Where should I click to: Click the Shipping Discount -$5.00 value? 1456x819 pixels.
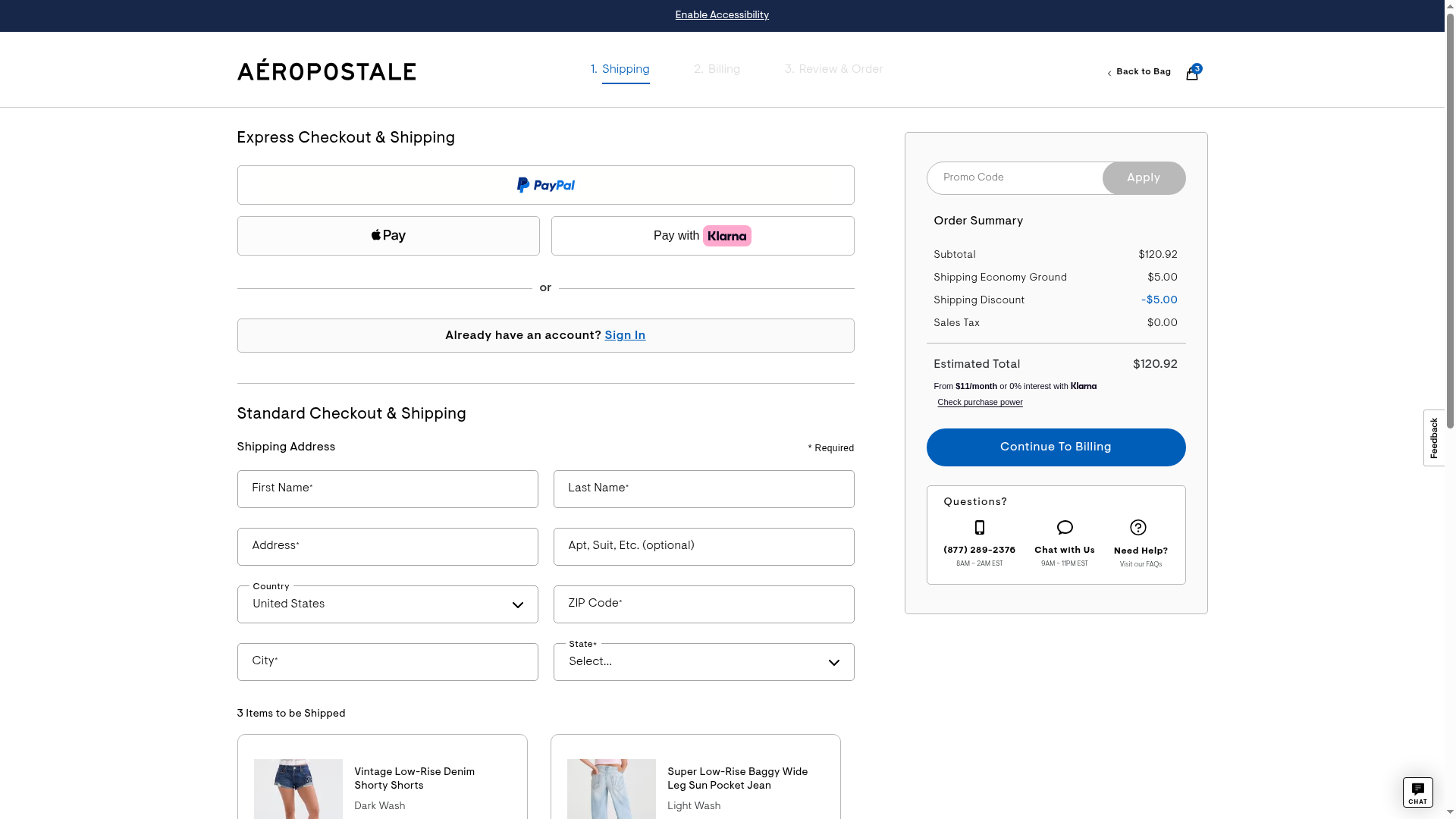click(x=1159, y=300)
